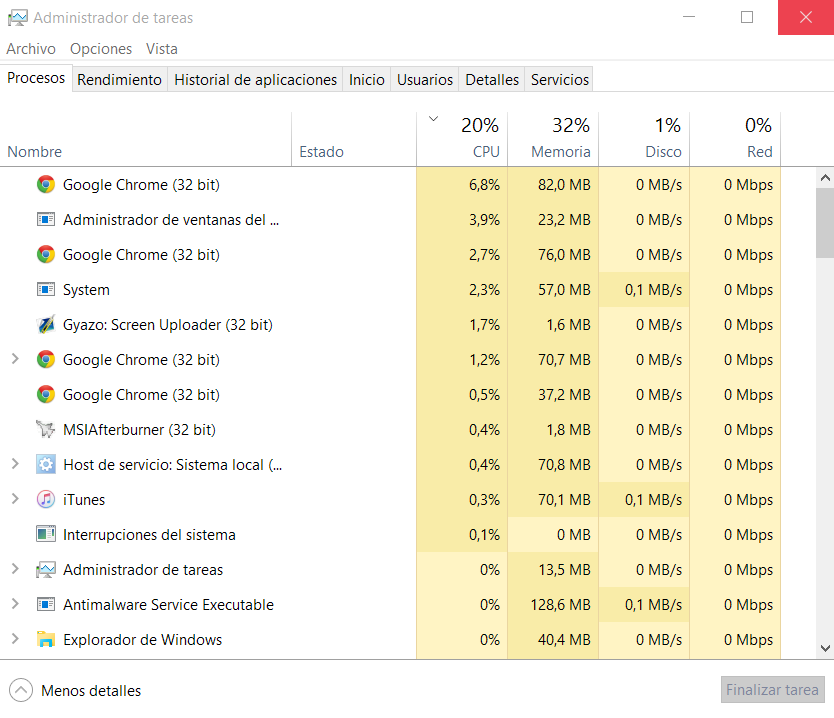Click the 57,0 MB memory value

point(564,290)
